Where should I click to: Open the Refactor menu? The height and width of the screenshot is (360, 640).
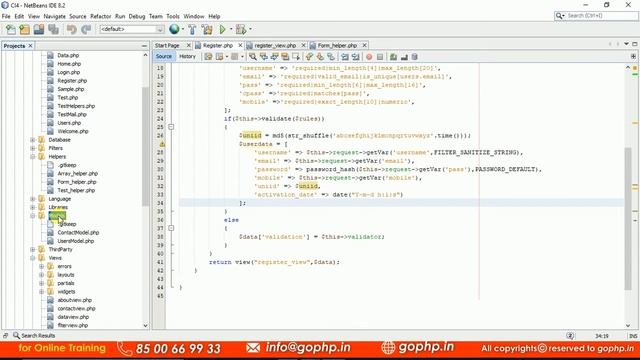100,16
